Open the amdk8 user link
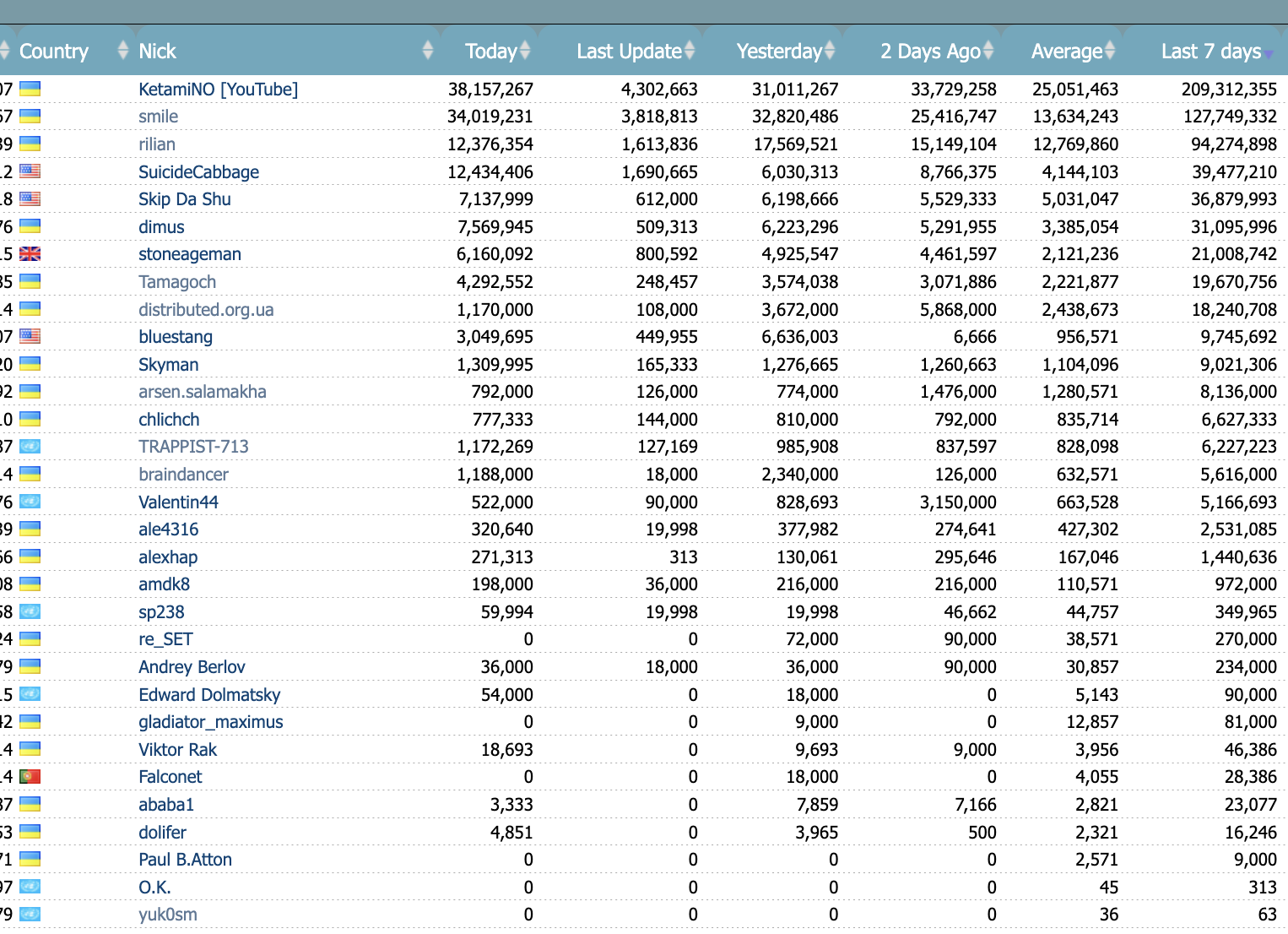 tap(165, 584)
